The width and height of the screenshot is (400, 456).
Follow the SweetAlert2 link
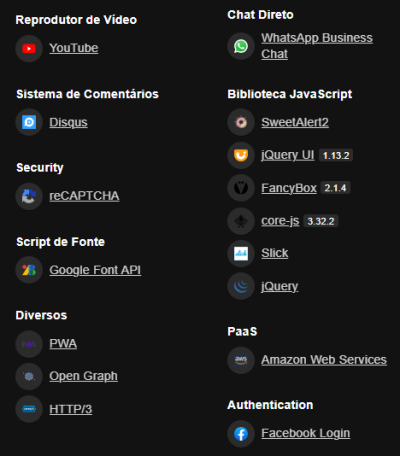click(295, 122)
